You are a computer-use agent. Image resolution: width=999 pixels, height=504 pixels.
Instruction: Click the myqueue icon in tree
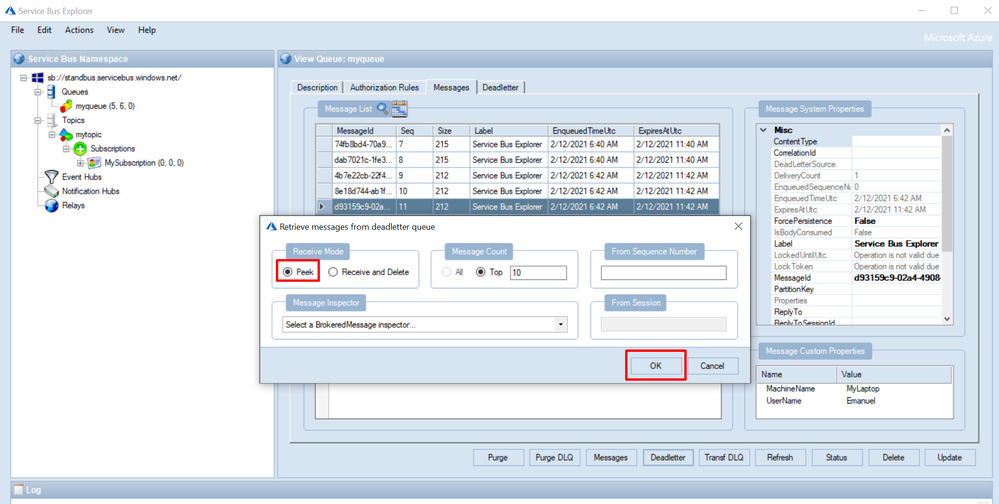[x=66, y=106]
